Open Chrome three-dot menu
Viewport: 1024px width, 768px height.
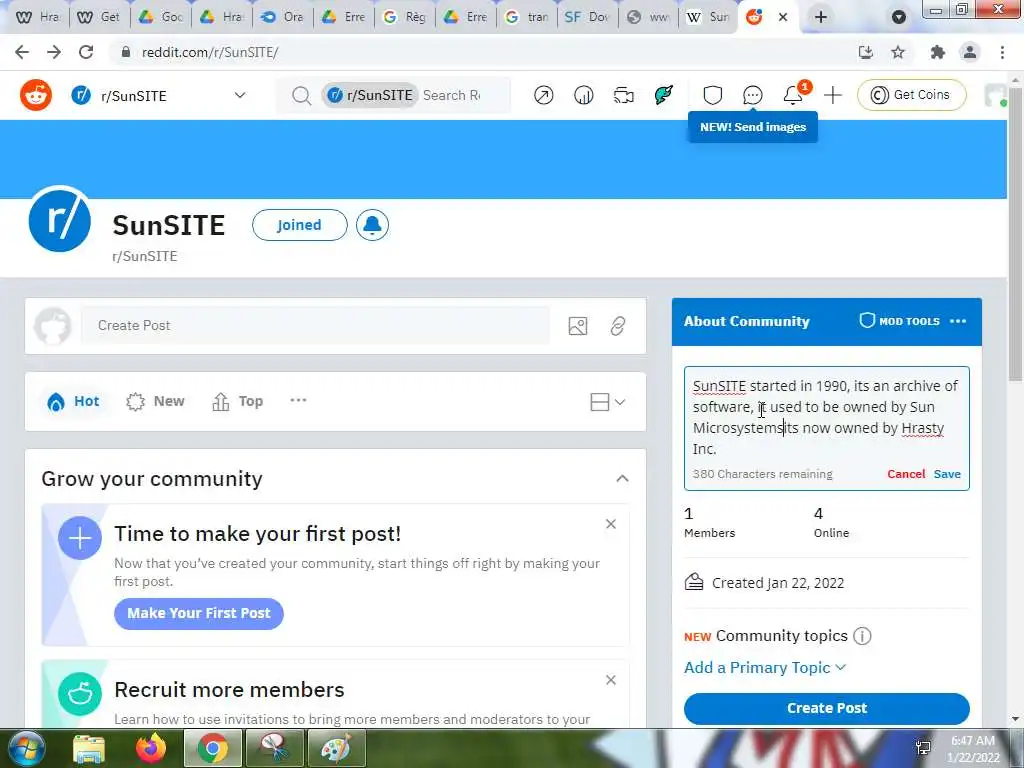pos(1002,52)
